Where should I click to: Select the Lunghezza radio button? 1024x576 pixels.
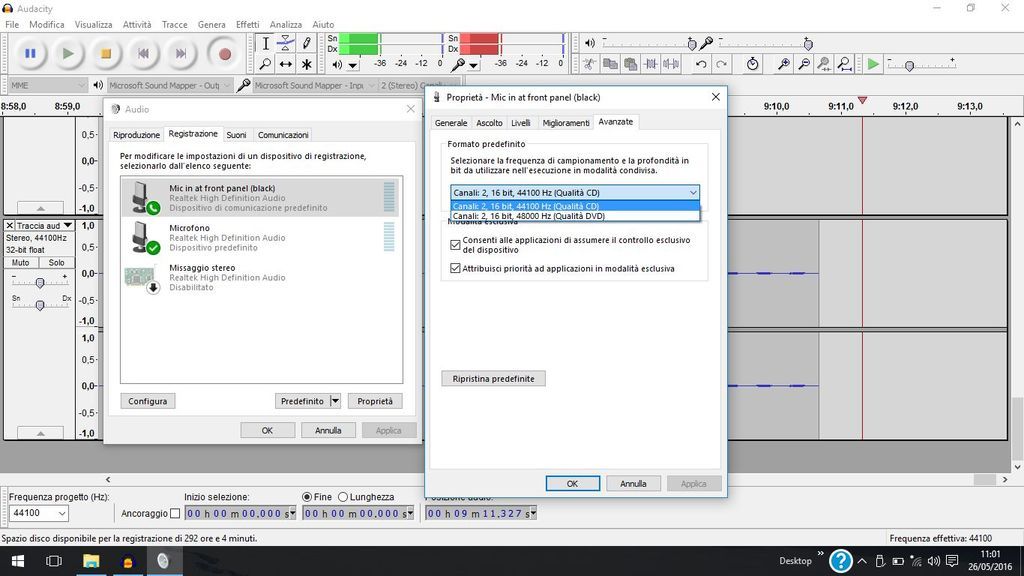(343, 497)
